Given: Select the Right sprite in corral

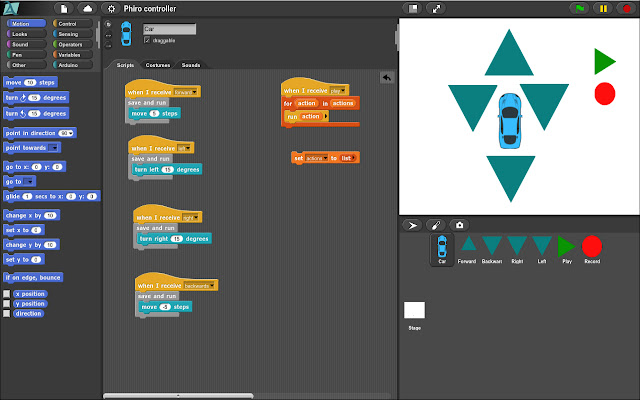Looking at the screenshot, I should 517,249.
